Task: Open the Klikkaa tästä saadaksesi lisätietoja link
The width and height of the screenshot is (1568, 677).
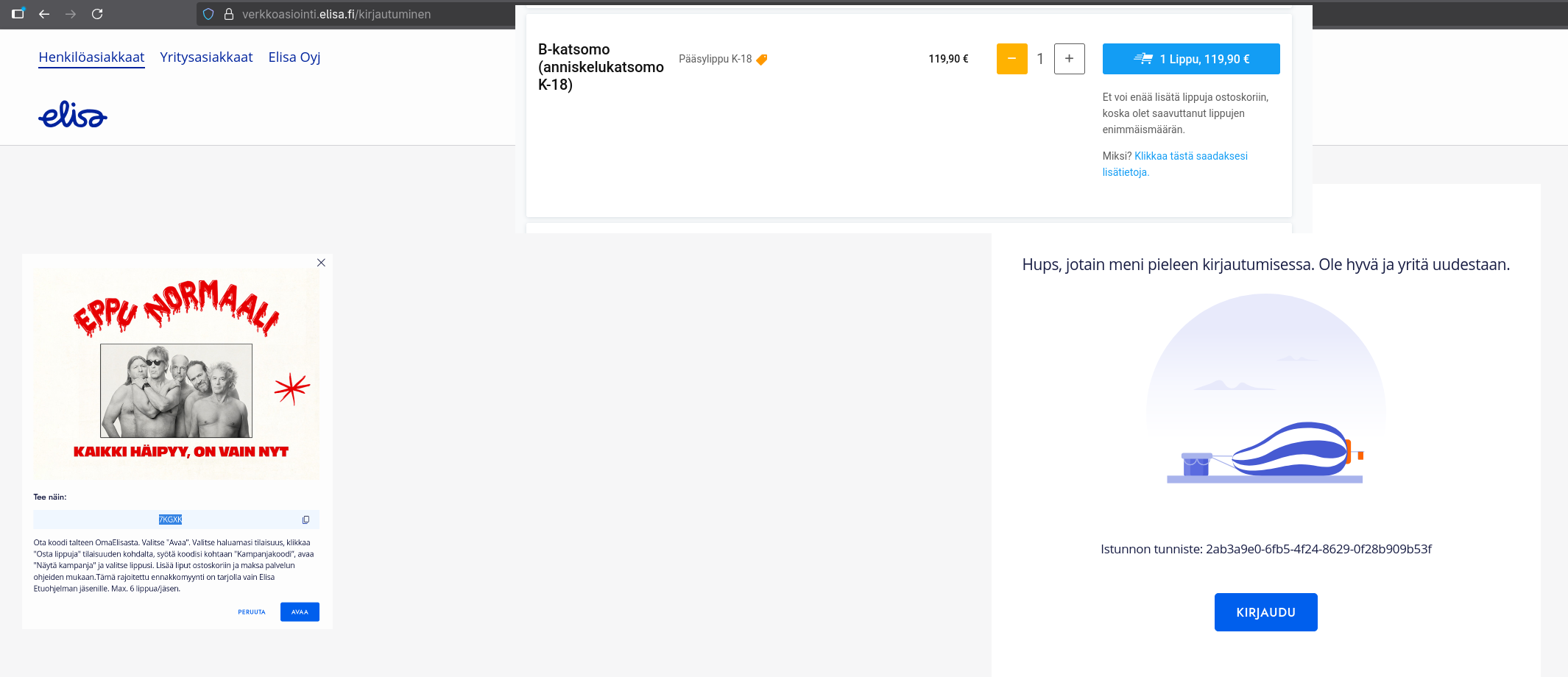Action: [1175, 164]
